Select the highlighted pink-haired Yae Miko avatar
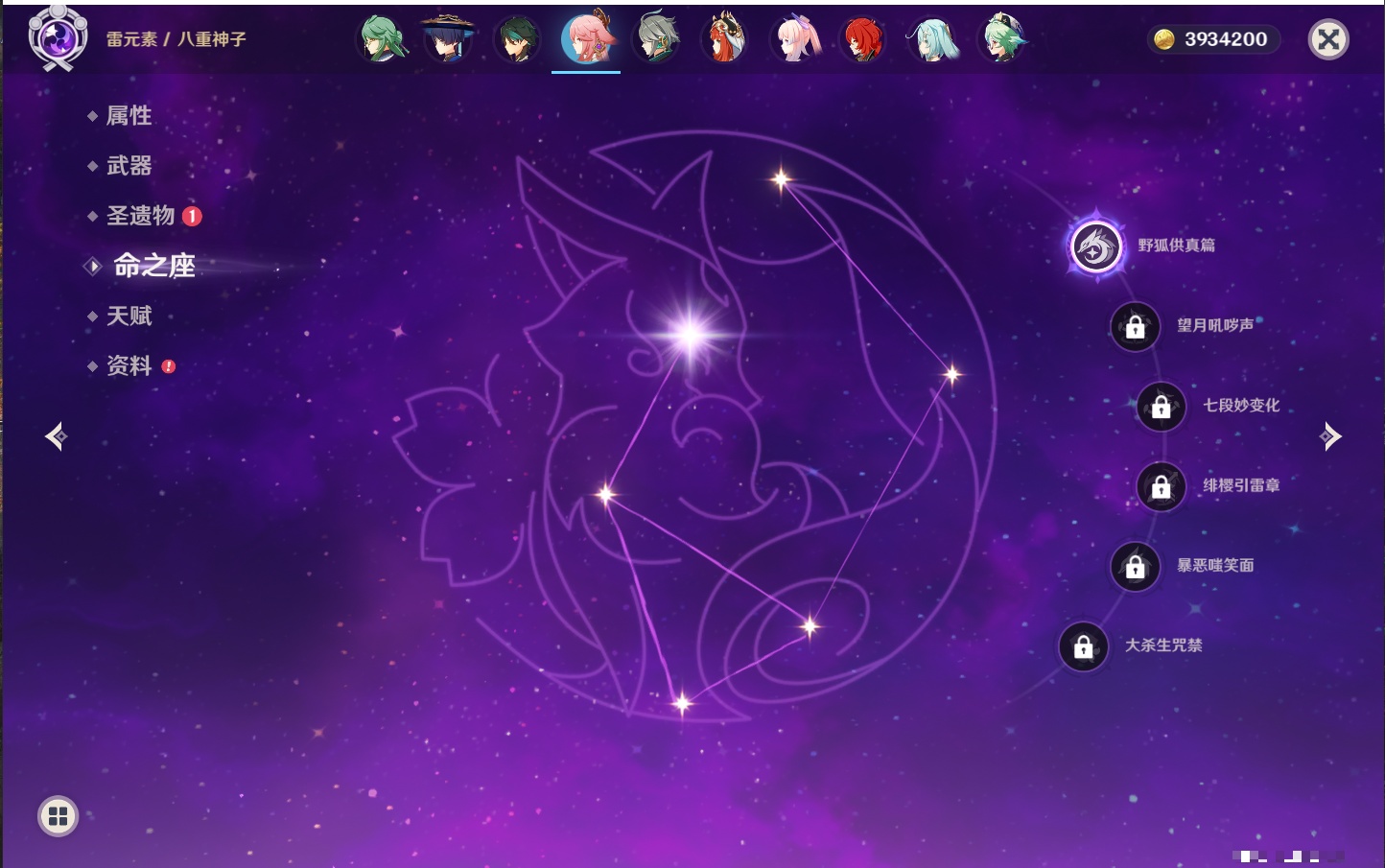1385x868 pixels. (x=586, y=38)
